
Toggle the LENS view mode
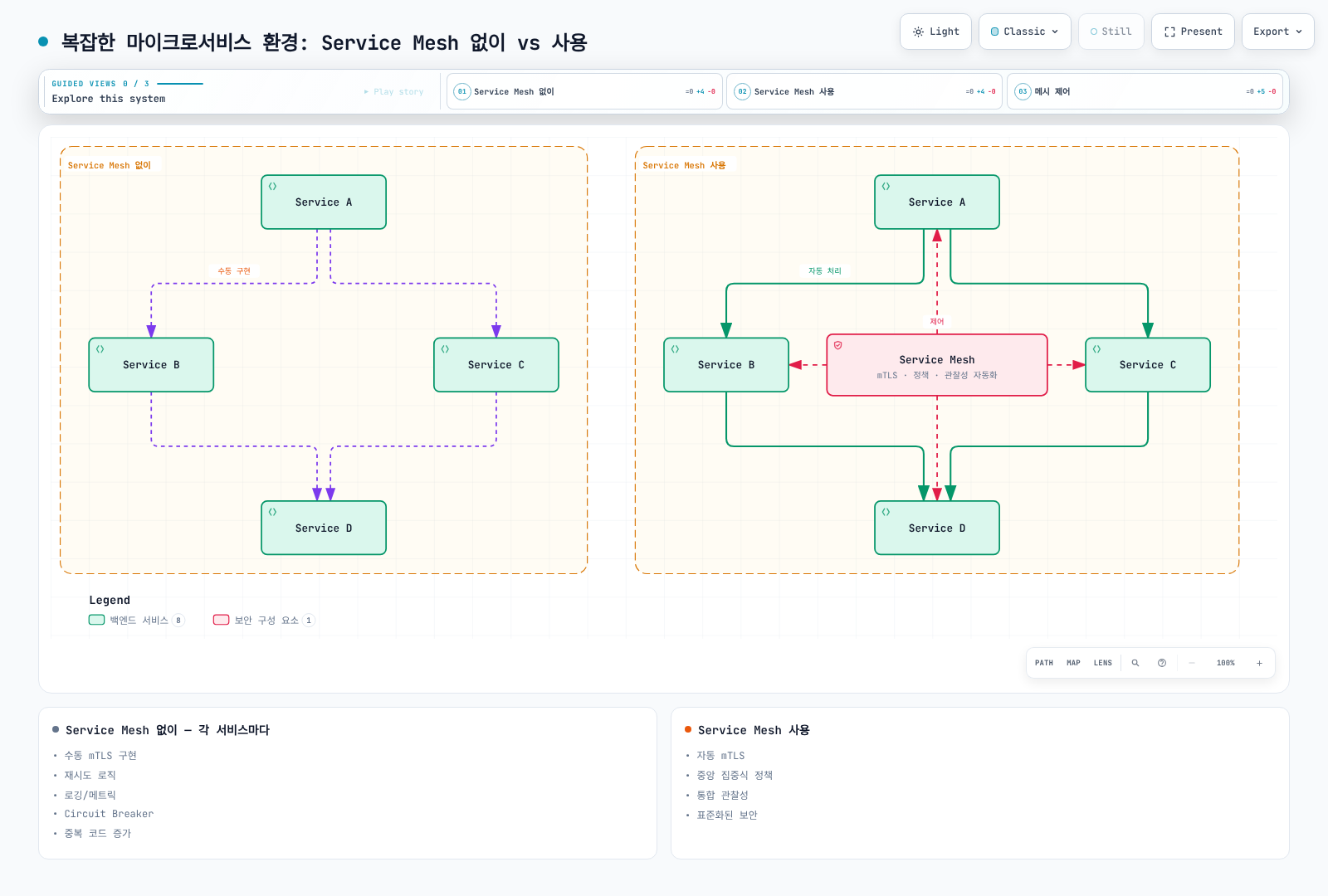pos(1102,663)
